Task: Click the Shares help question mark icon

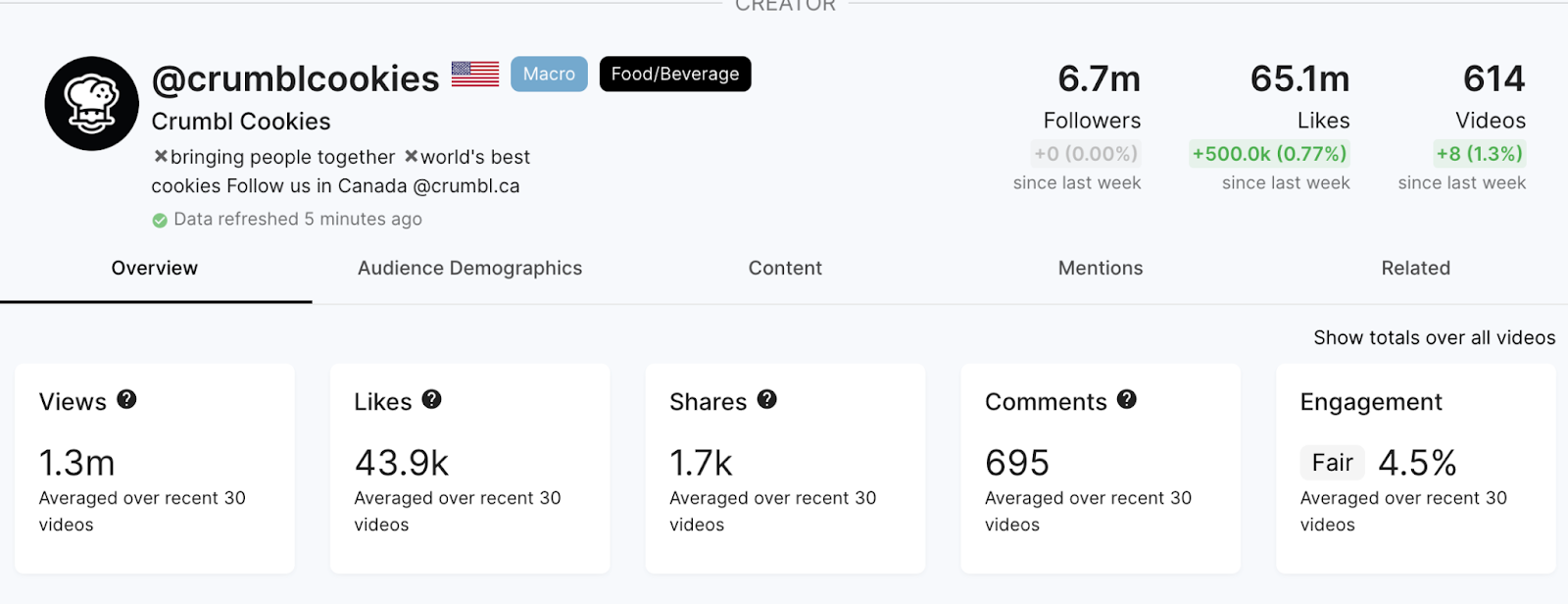Action: pyautogui.click(x=767, y=399)
